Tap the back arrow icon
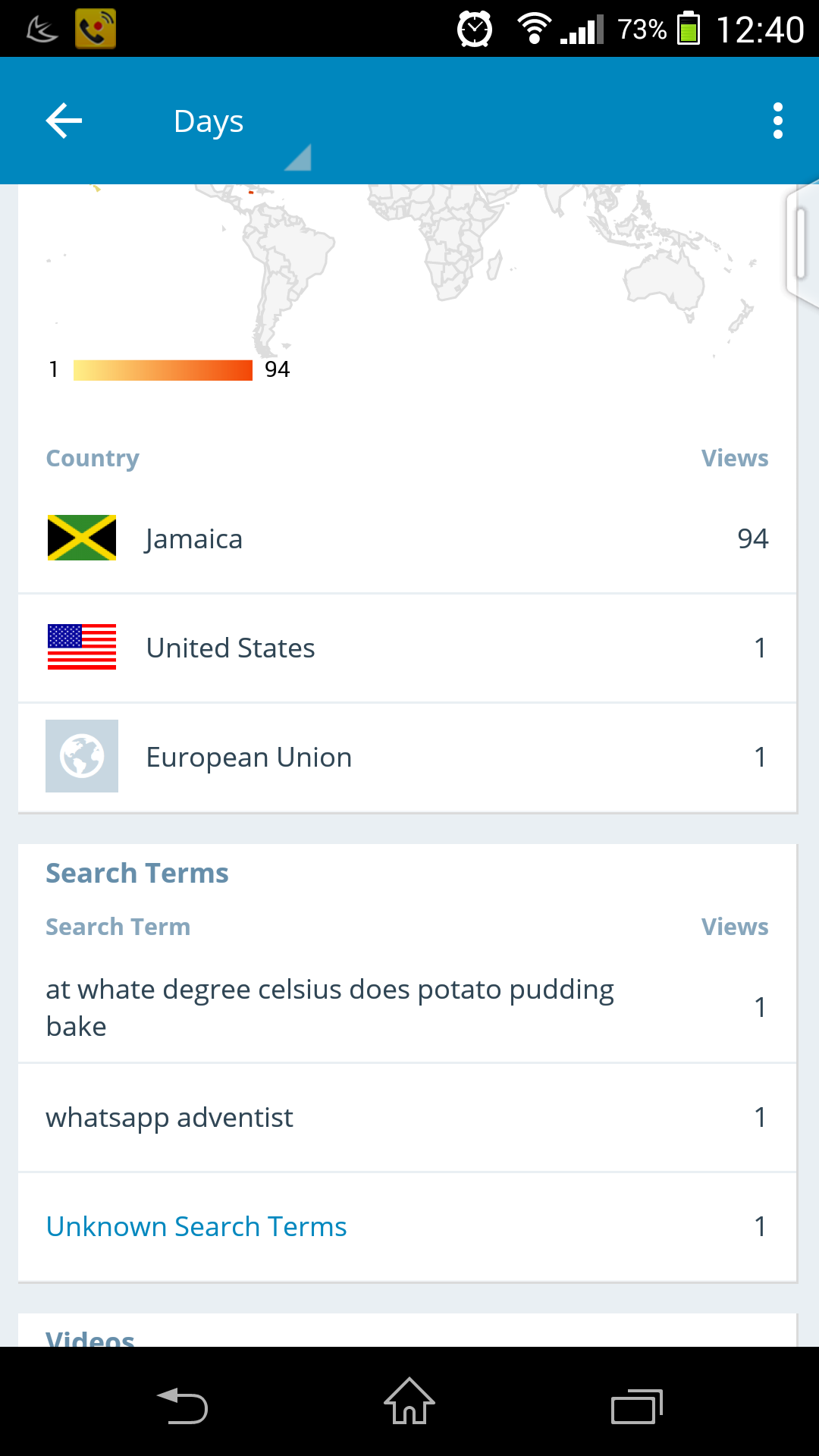 click(64, 121)
